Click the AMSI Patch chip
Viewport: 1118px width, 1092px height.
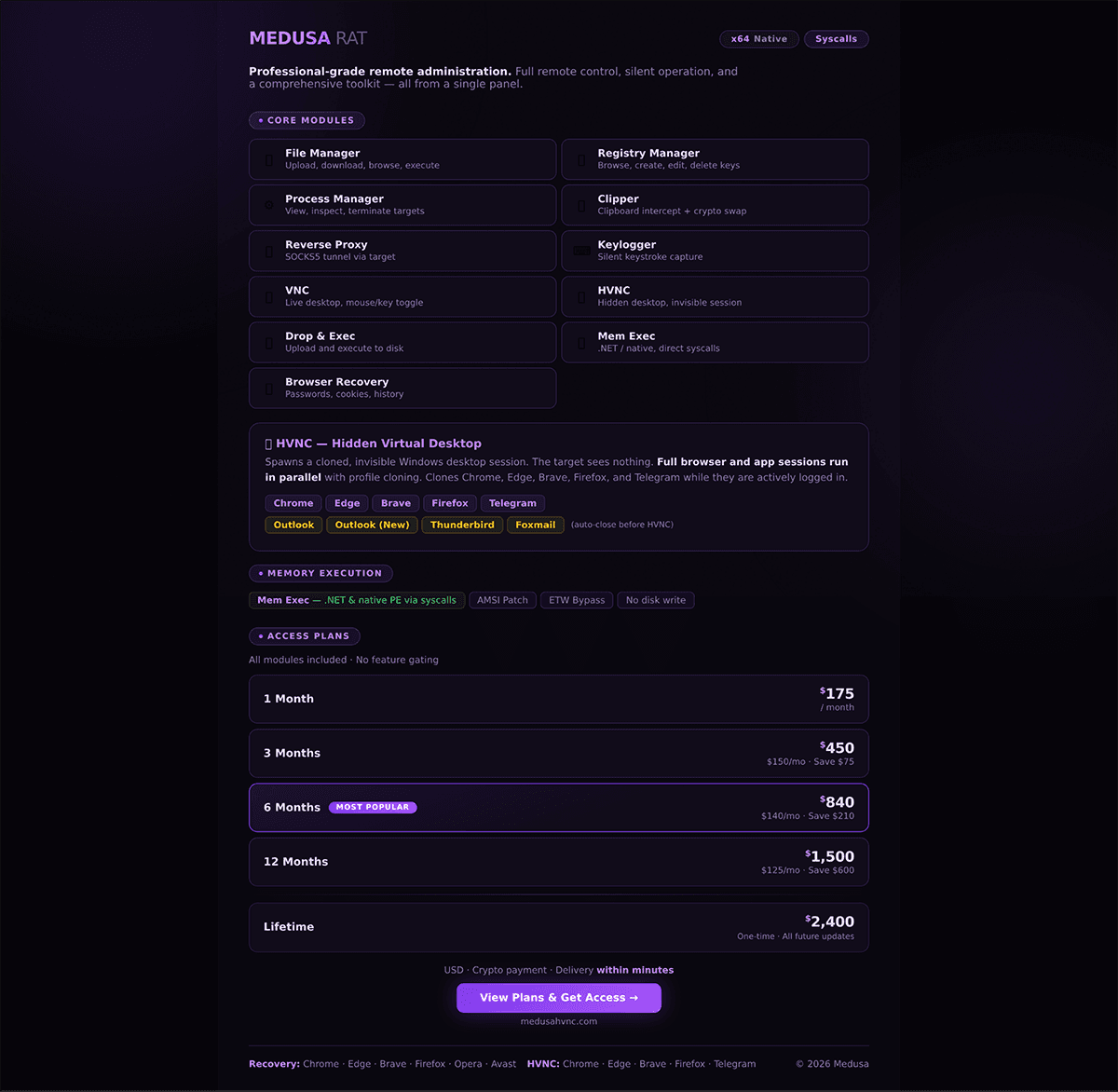click(502, 600)
